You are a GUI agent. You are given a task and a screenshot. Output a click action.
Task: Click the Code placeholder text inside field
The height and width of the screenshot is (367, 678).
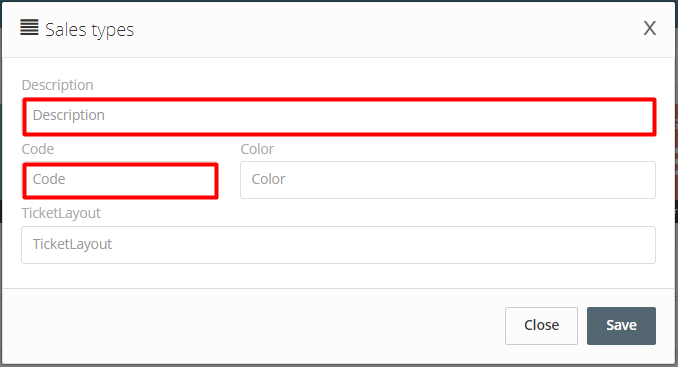49,179
